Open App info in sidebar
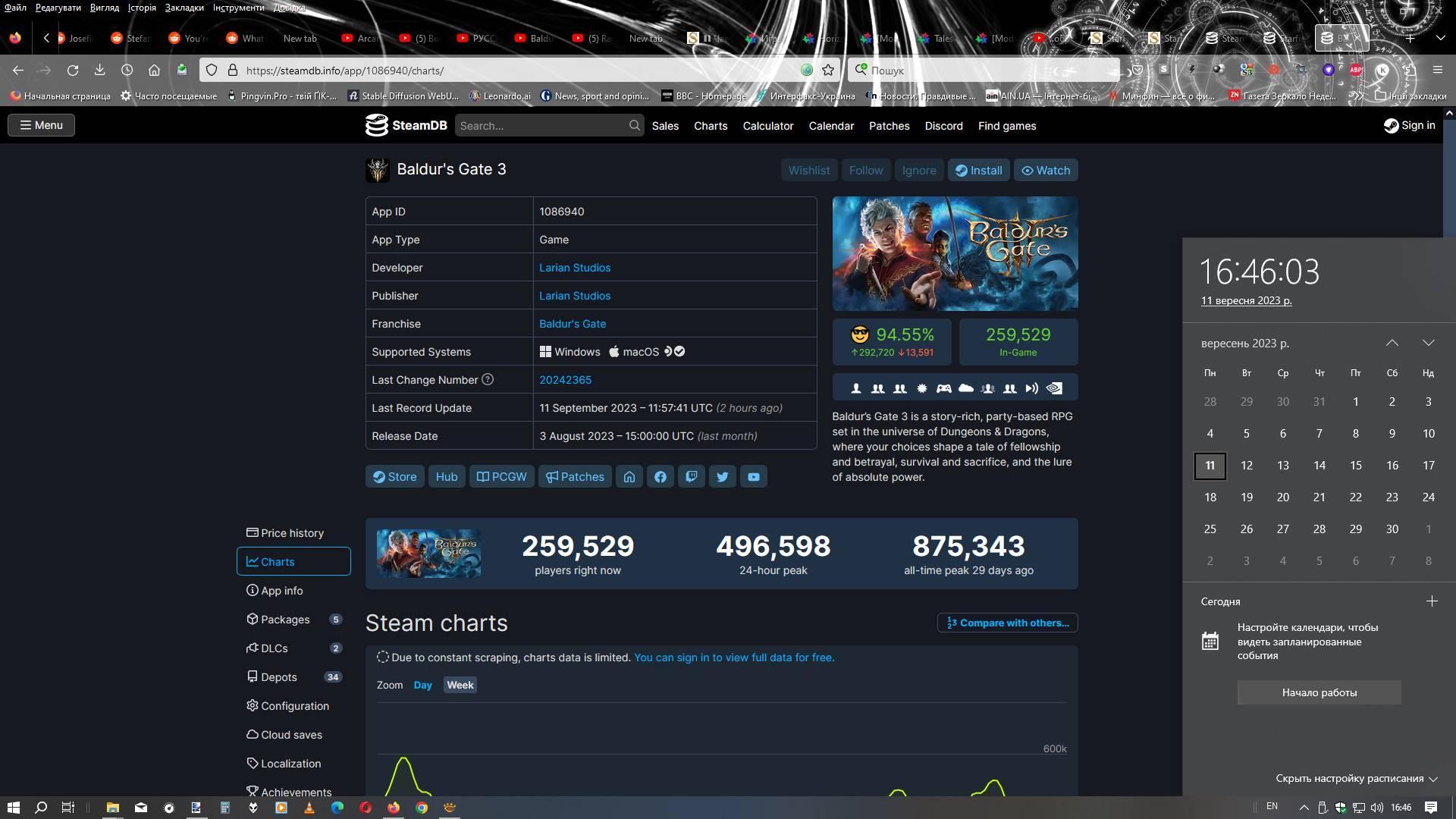 click(x=293, y=591)
